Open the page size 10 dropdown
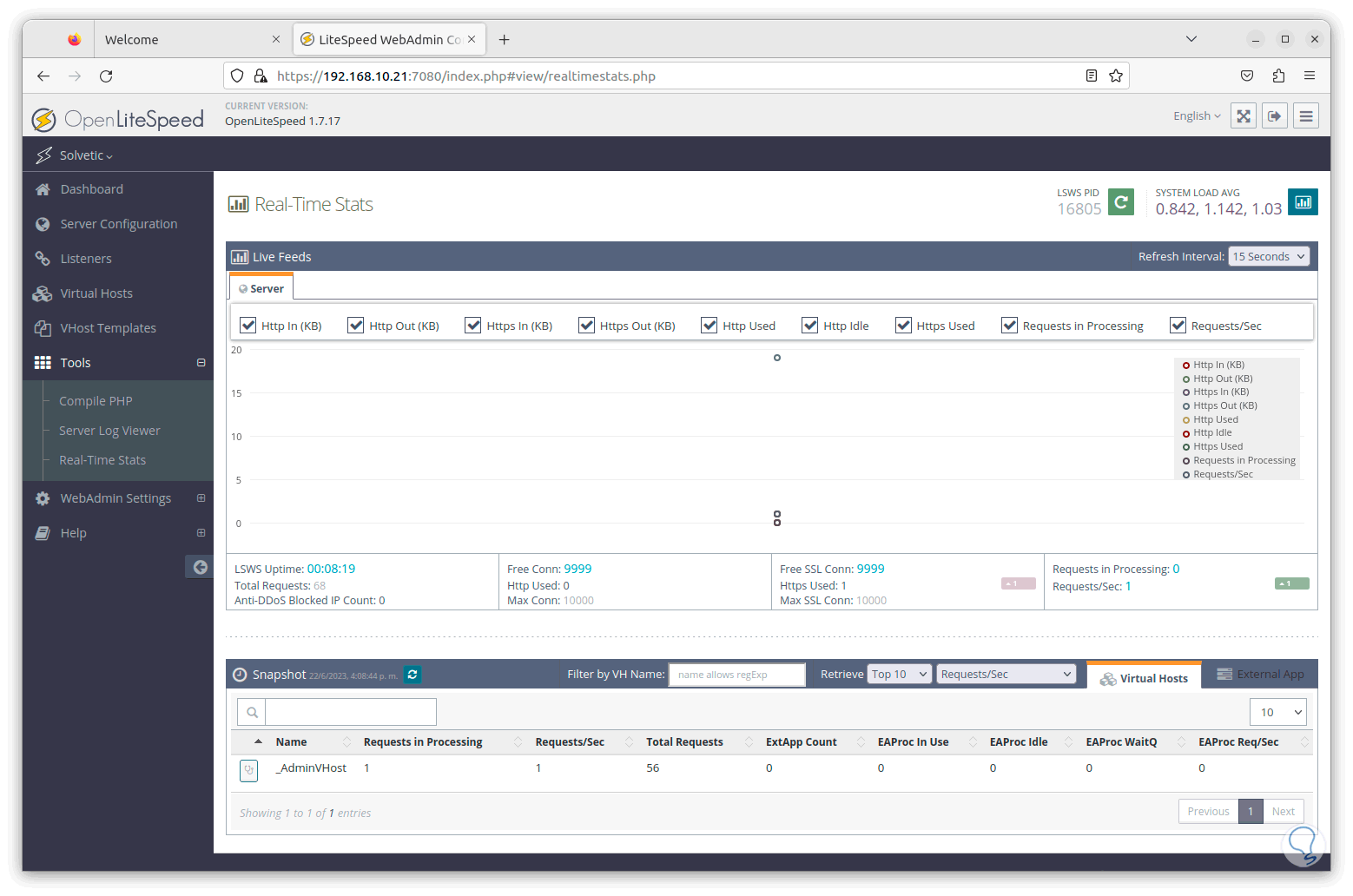This screenshot has width=1353, height=896. pyautogui.click(x=1278, y=713)
